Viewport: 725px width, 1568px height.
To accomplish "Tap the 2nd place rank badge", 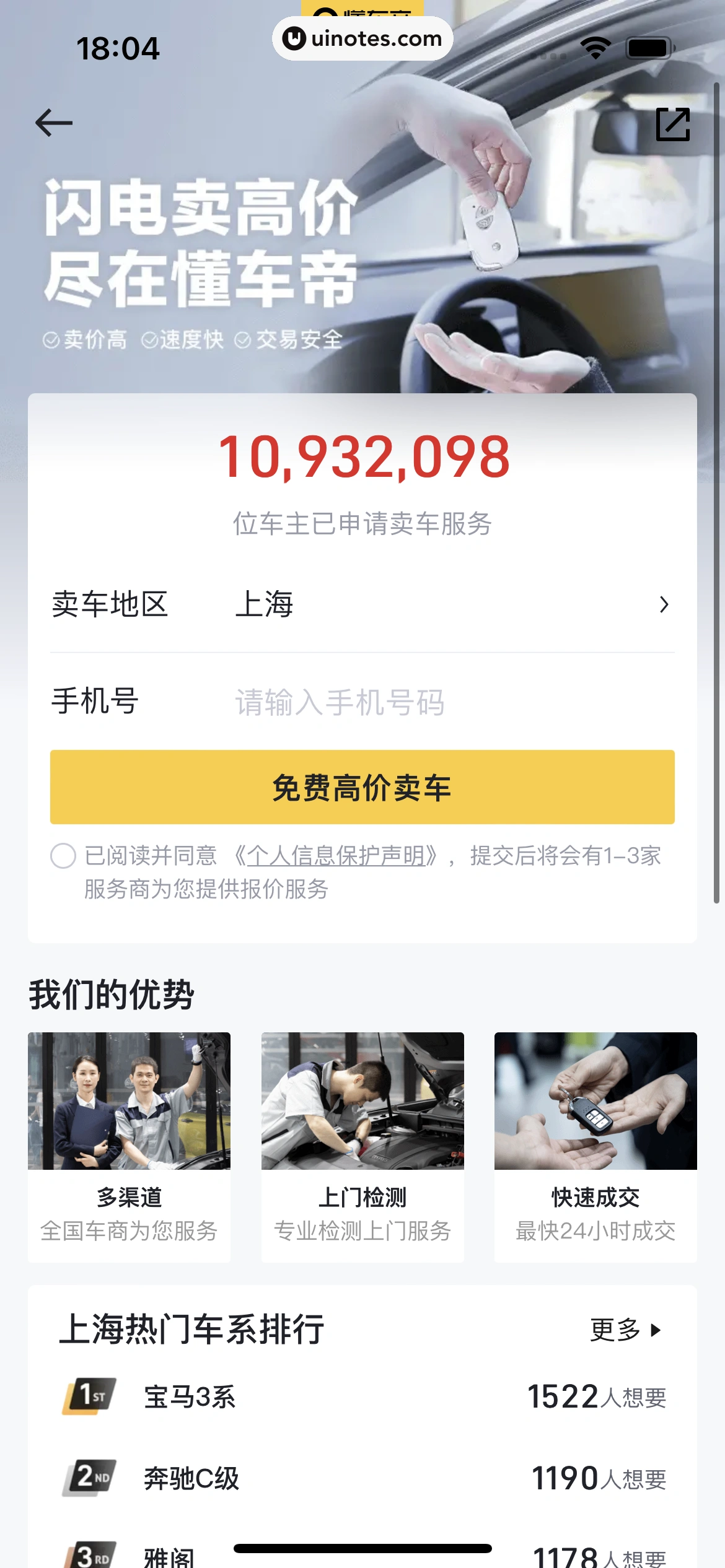I will pyautogui.click(x=90, y=1478).
